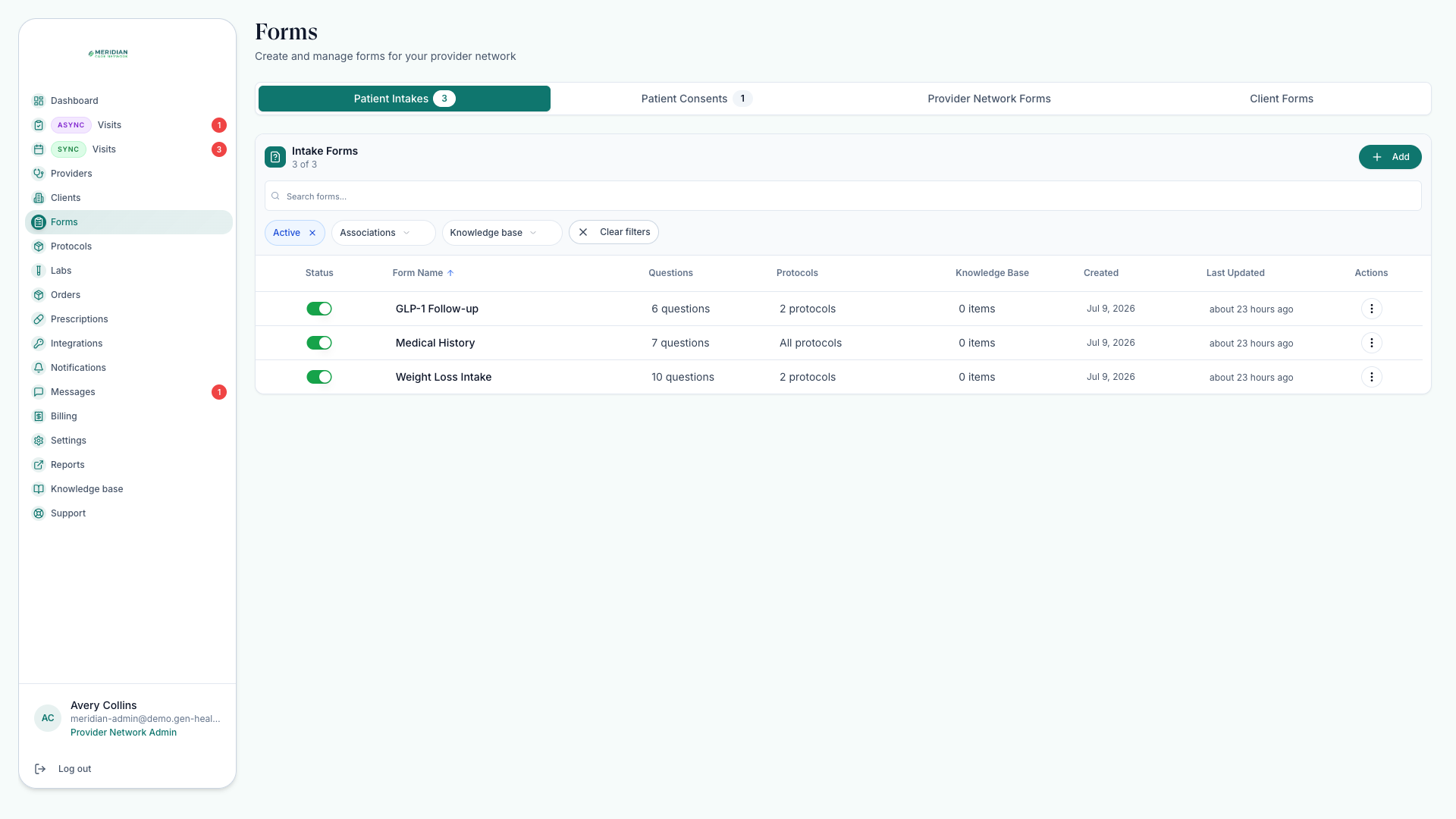Open Prescriptions in sidebar
The height and width of the screenshot is (819, 1456).
[x=129, y=319]
